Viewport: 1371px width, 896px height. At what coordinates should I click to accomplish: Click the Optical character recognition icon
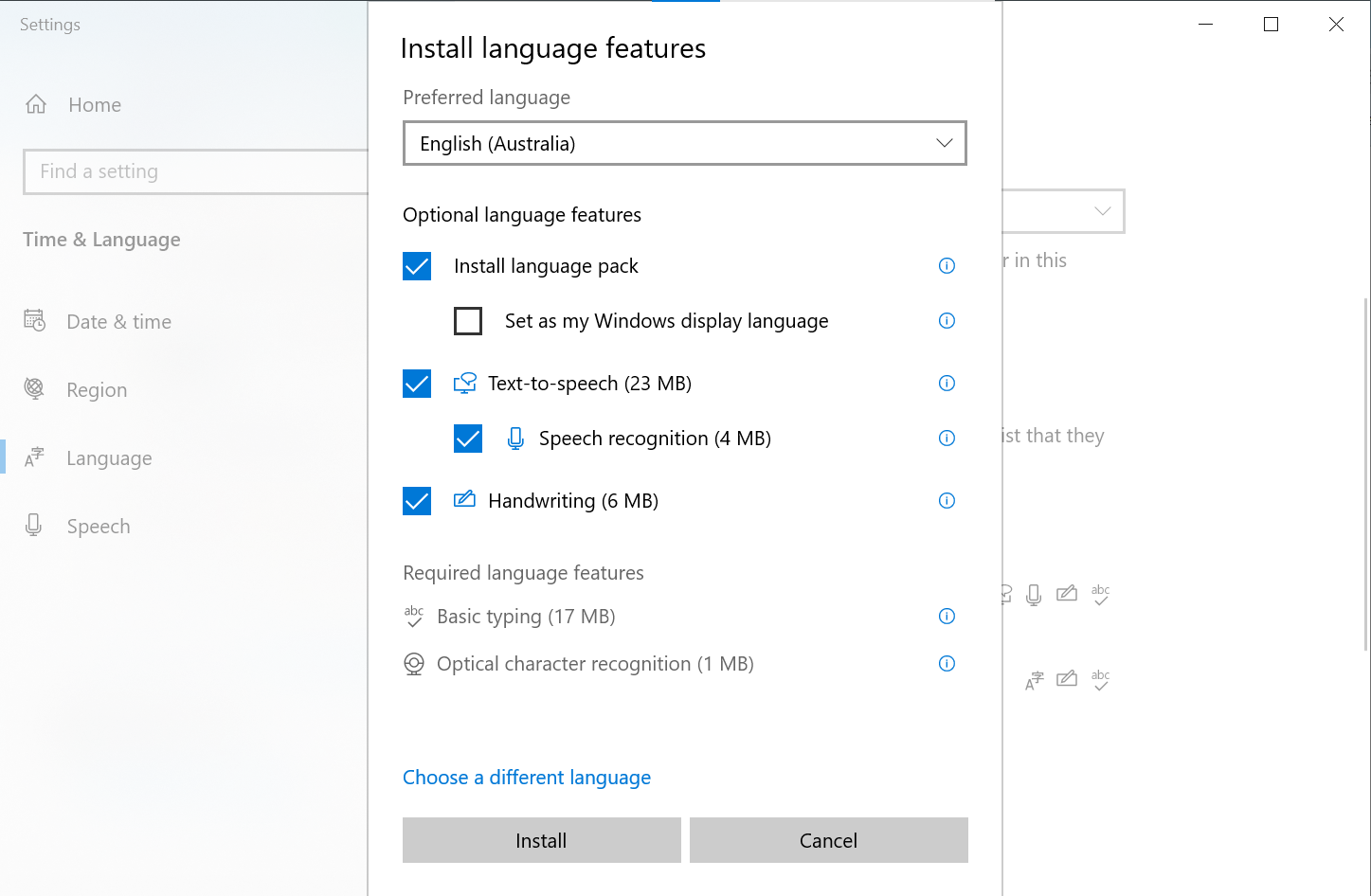click(x=414, y=663)
